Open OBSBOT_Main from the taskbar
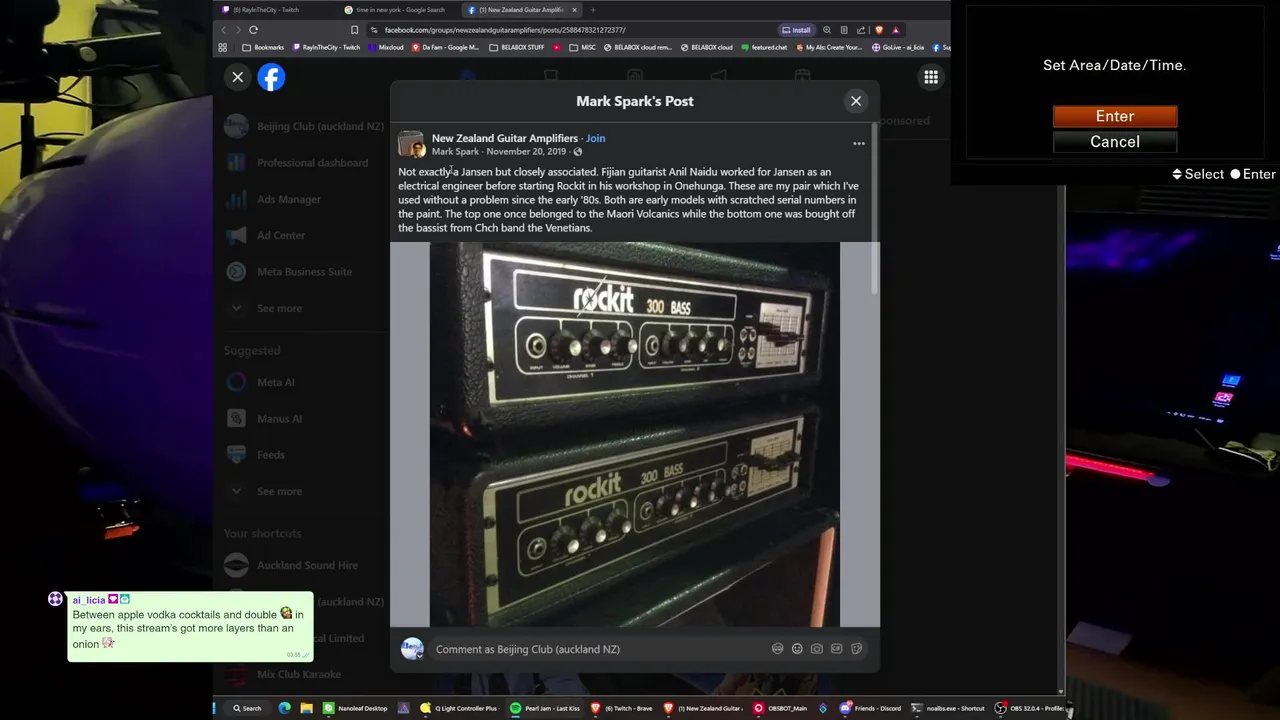Screen dimensions: 1280x720 [781, 708]
